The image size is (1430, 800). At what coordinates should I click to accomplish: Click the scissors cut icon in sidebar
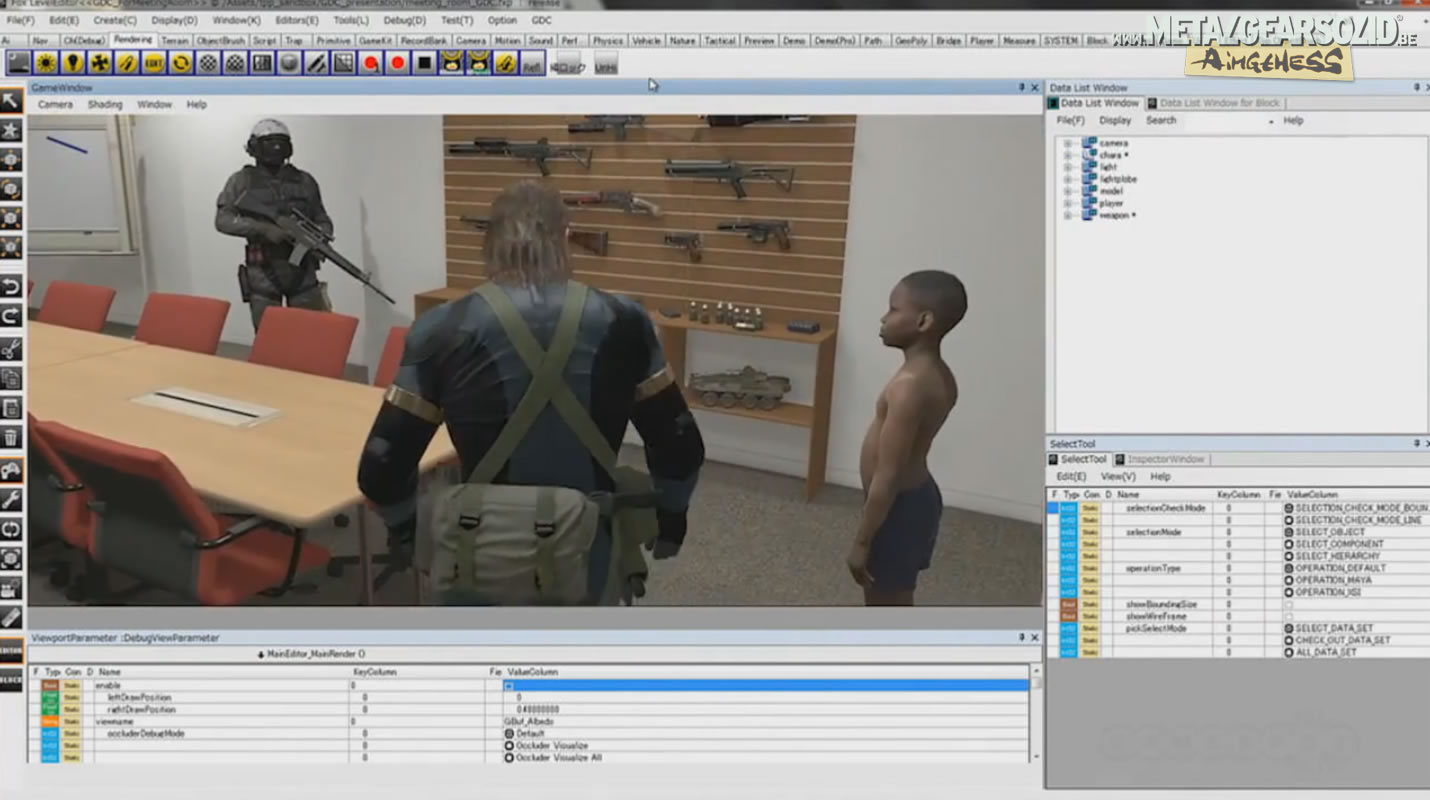coord(11,349)
